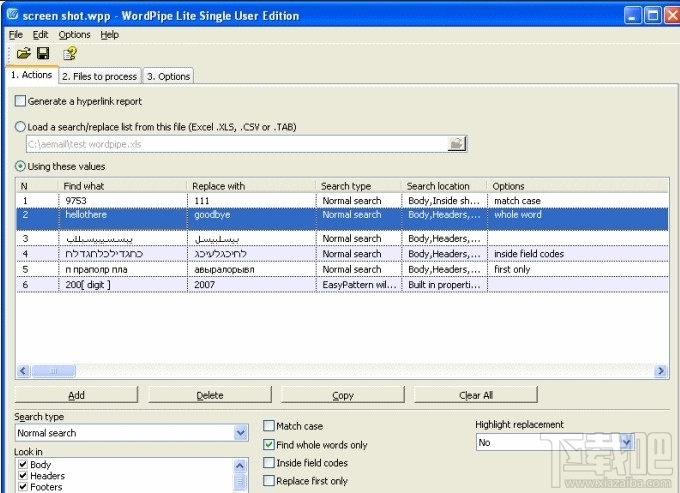Image resolution: width=680 pixels, height=493 pixels.
Task: Click the Find what column header
Action: pyautogui.click(x=122, y=186)
